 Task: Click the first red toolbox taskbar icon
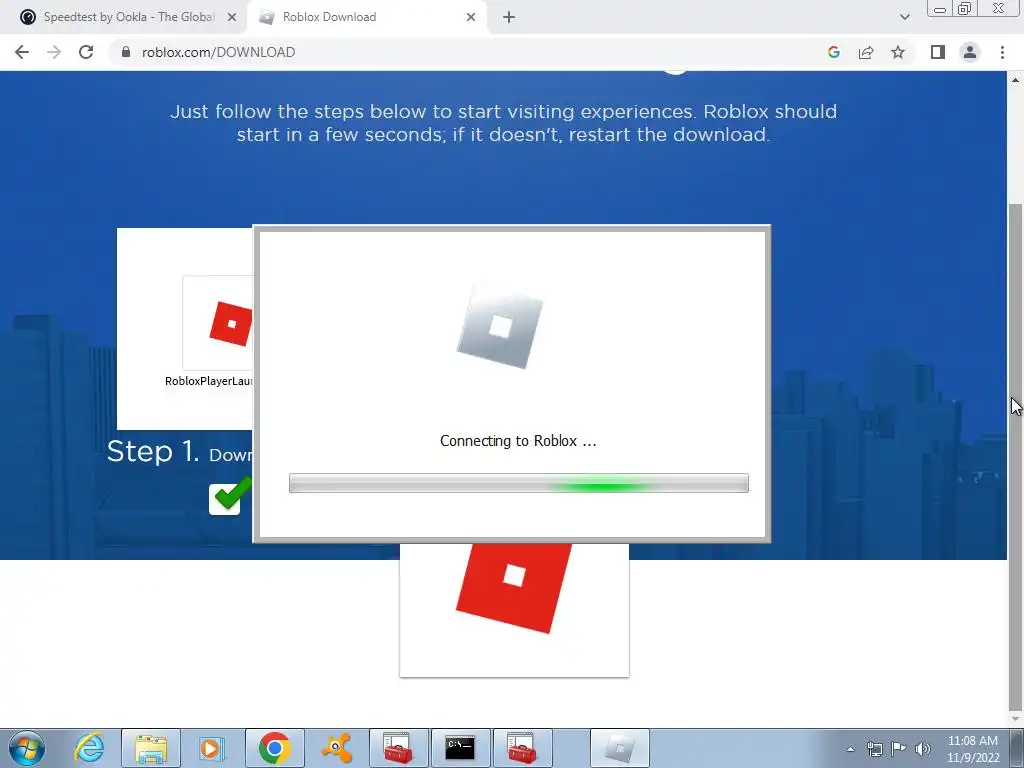pyautogui.click(x=398, y=748)
